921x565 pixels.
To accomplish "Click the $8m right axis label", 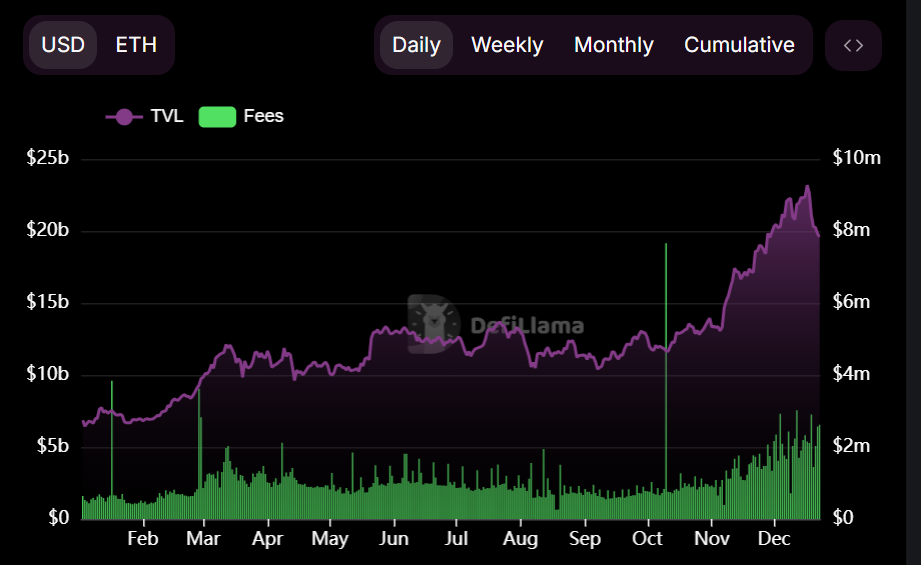I will pyautogui.click(x=851, y=230).
